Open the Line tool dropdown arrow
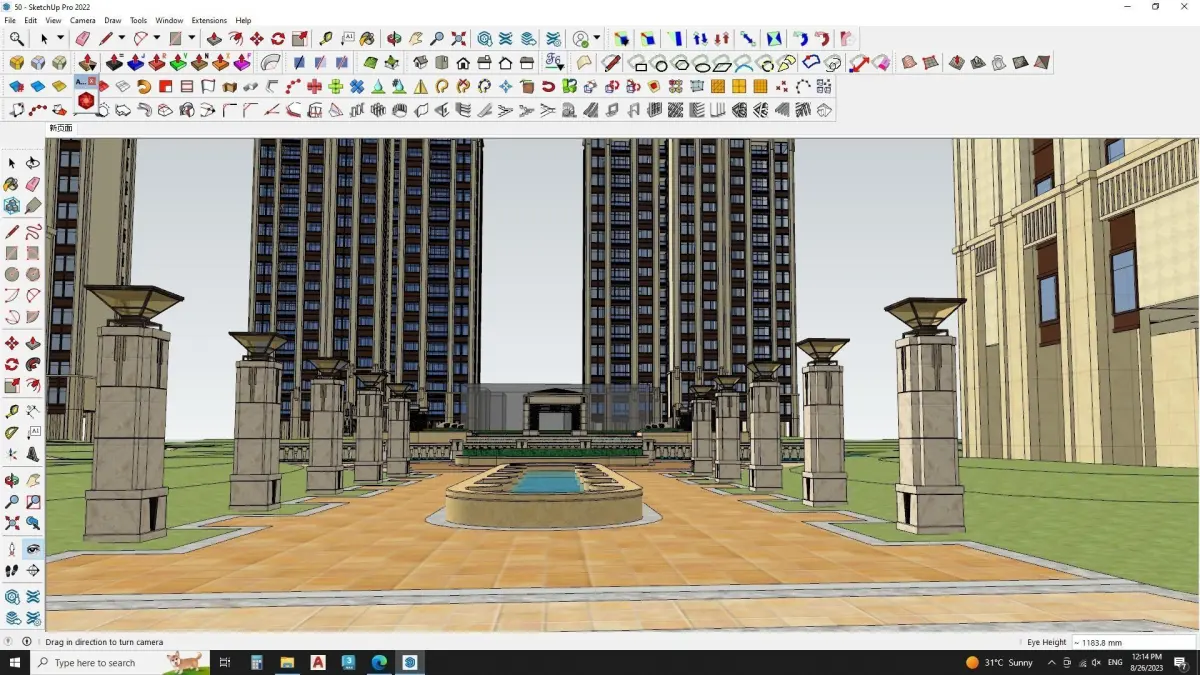1200x675 pixels. [x=121, y=38]
